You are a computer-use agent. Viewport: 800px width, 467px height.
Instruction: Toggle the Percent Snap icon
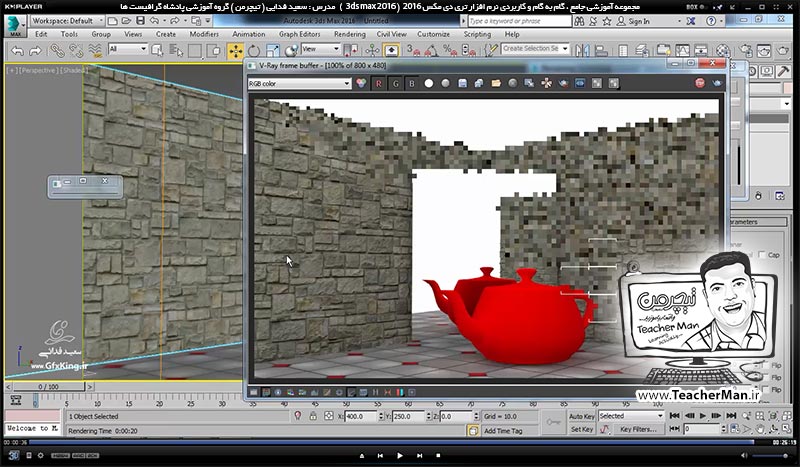point(449,50)
